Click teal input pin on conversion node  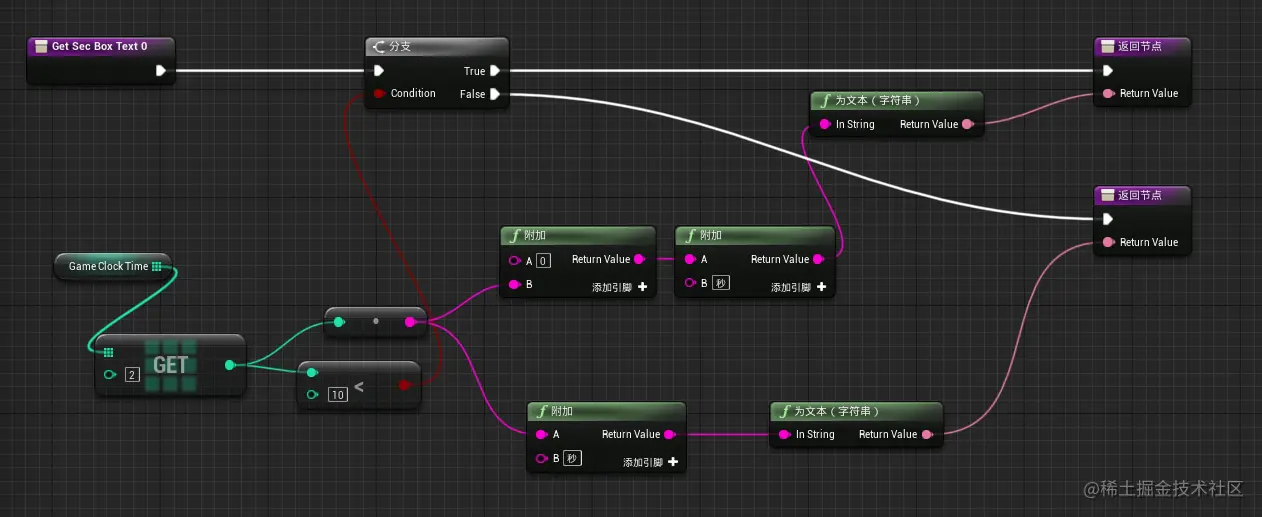click(x=339, y=322)
